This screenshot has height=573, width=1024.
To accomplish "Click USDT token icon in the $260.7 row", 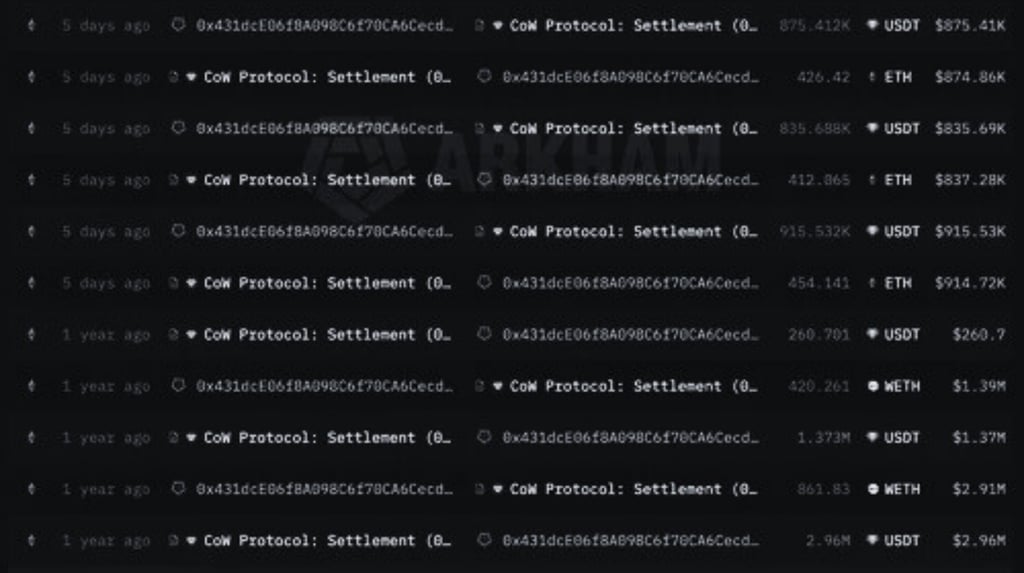I will [872, 334].
